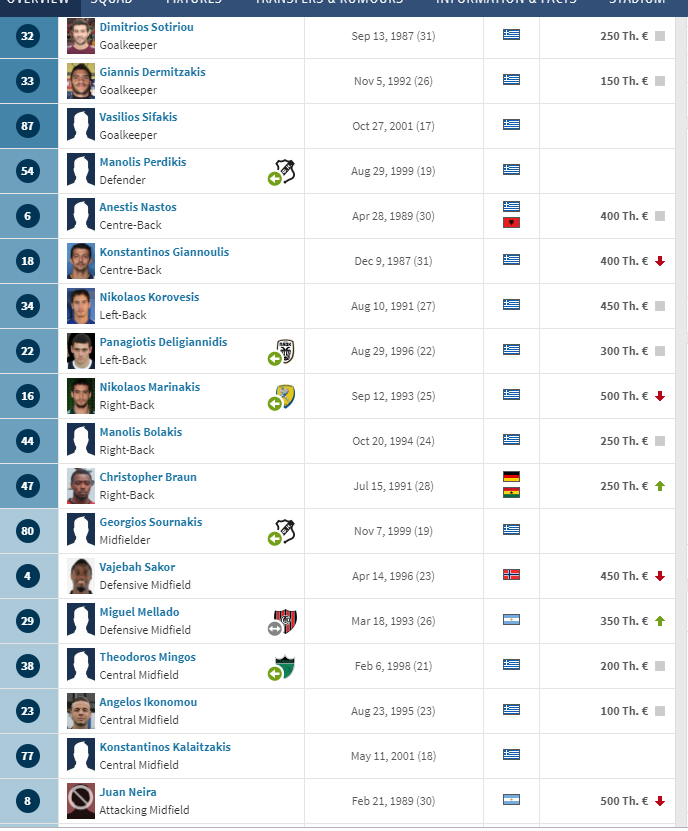Click the red down arrow by Konstantinos Giannoulis value
The width and height of the screenshot is (688, 831).
[x=660, y=261]
